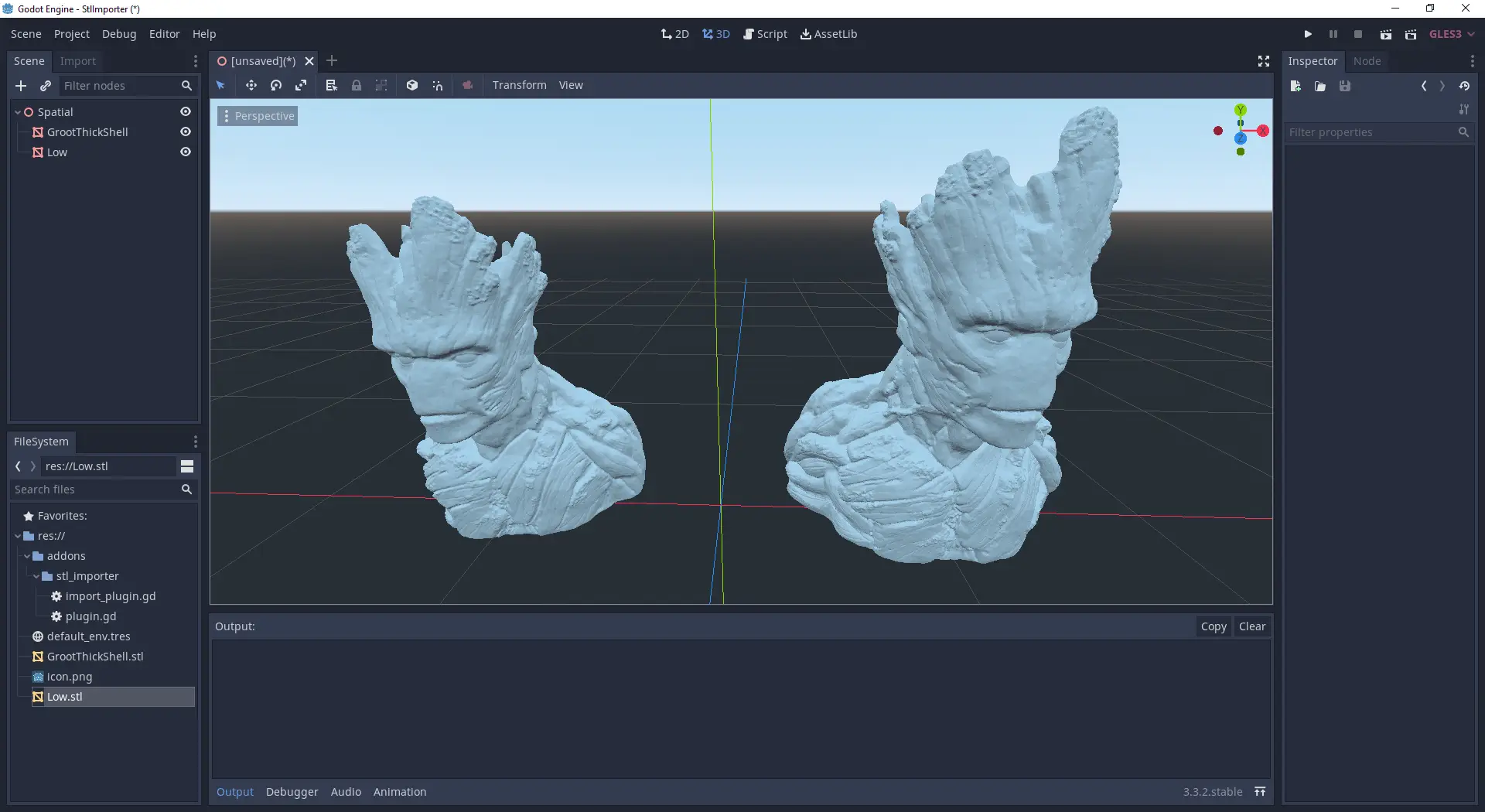Switch to the 2D workspace
The image size is (1485, 812).
click(675, 34)
